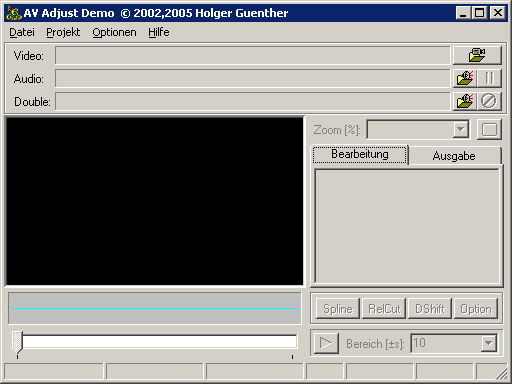
Task: Click the AV Adjust application icon in title bar
Action: click(x=14, y=13)
